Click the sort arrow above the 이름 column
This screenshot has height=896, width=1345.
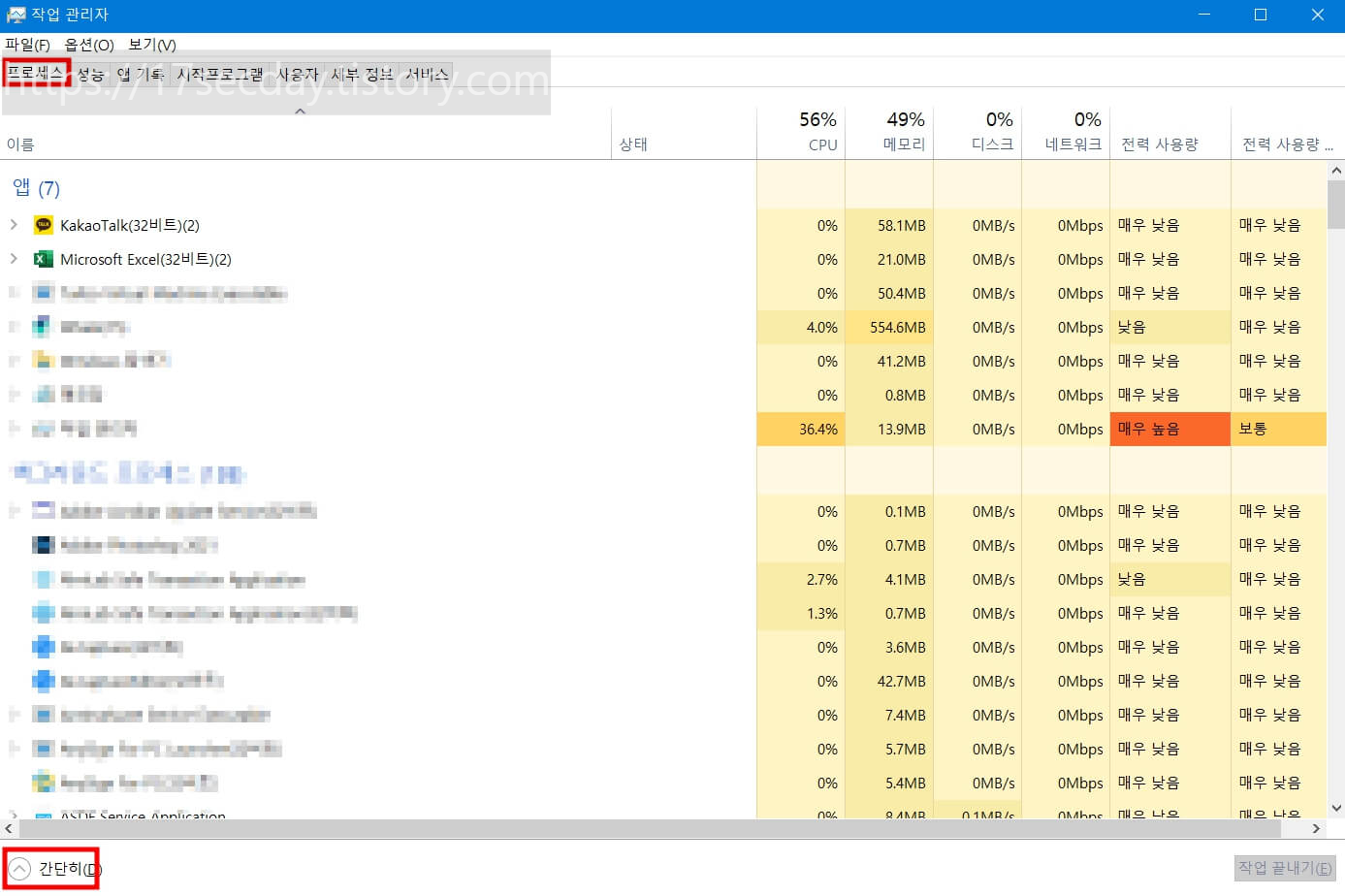[x=301, y=112]
